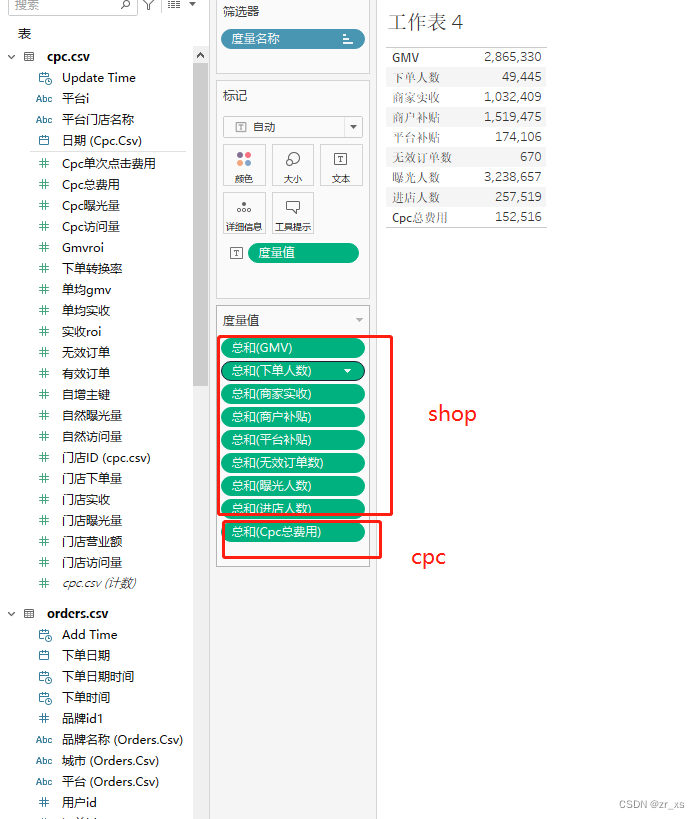This screenshot has width=700, height=819.
Task: Click number icon beside Cpc单次点击费用
Action: coord(44,163)
